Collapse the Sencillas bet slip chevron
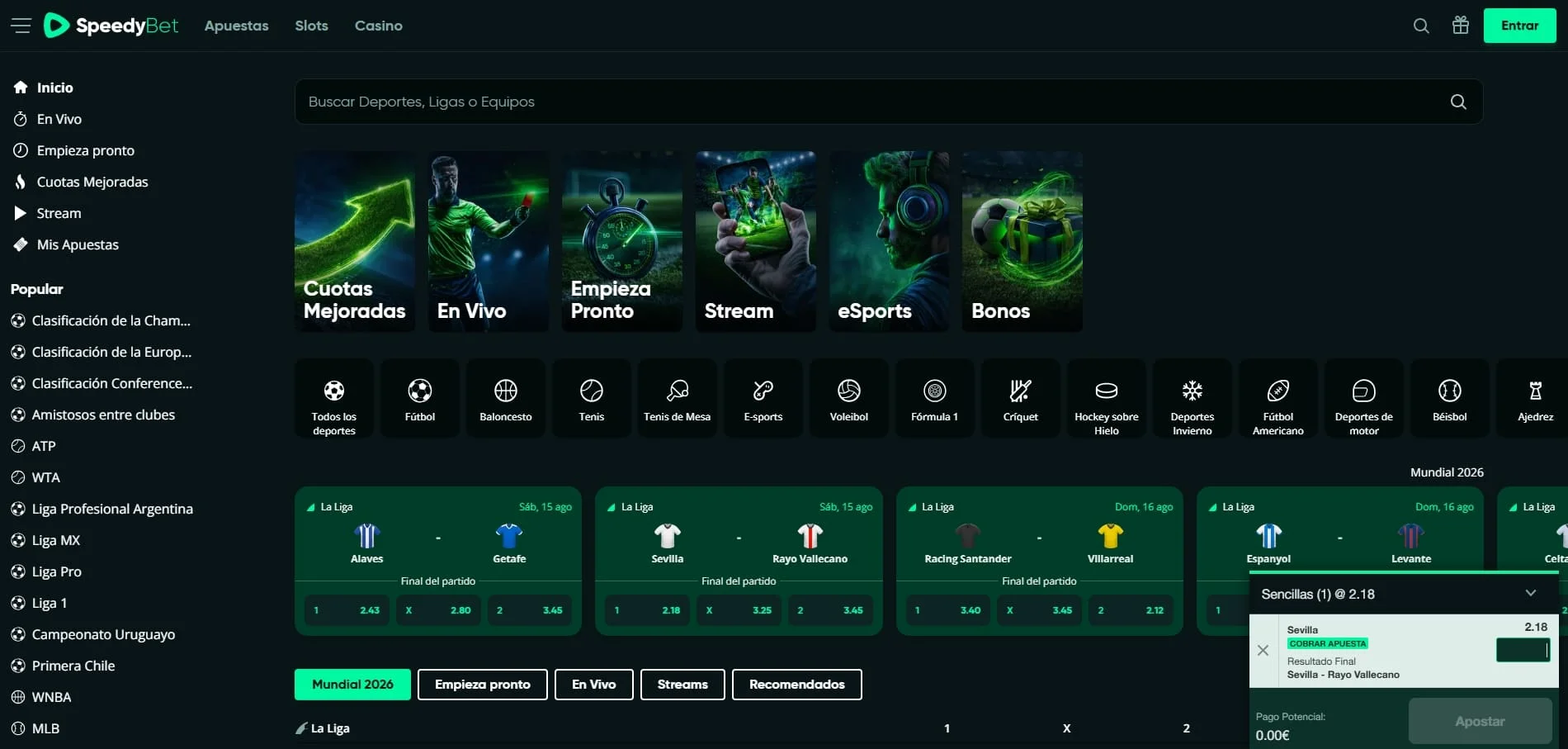 [1531, 593]
